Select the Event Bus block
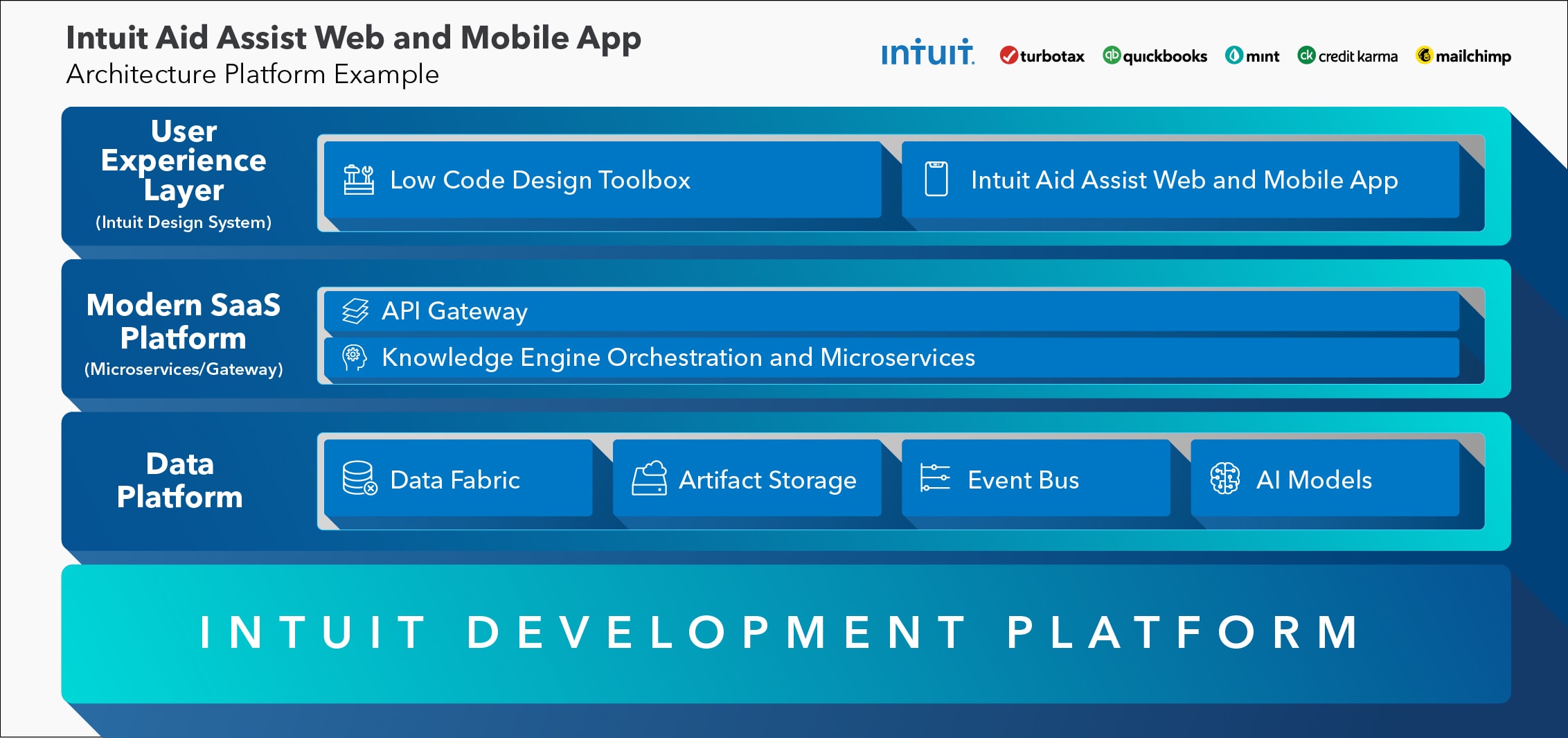1568x738 pixels. (x=1036, y=478)
